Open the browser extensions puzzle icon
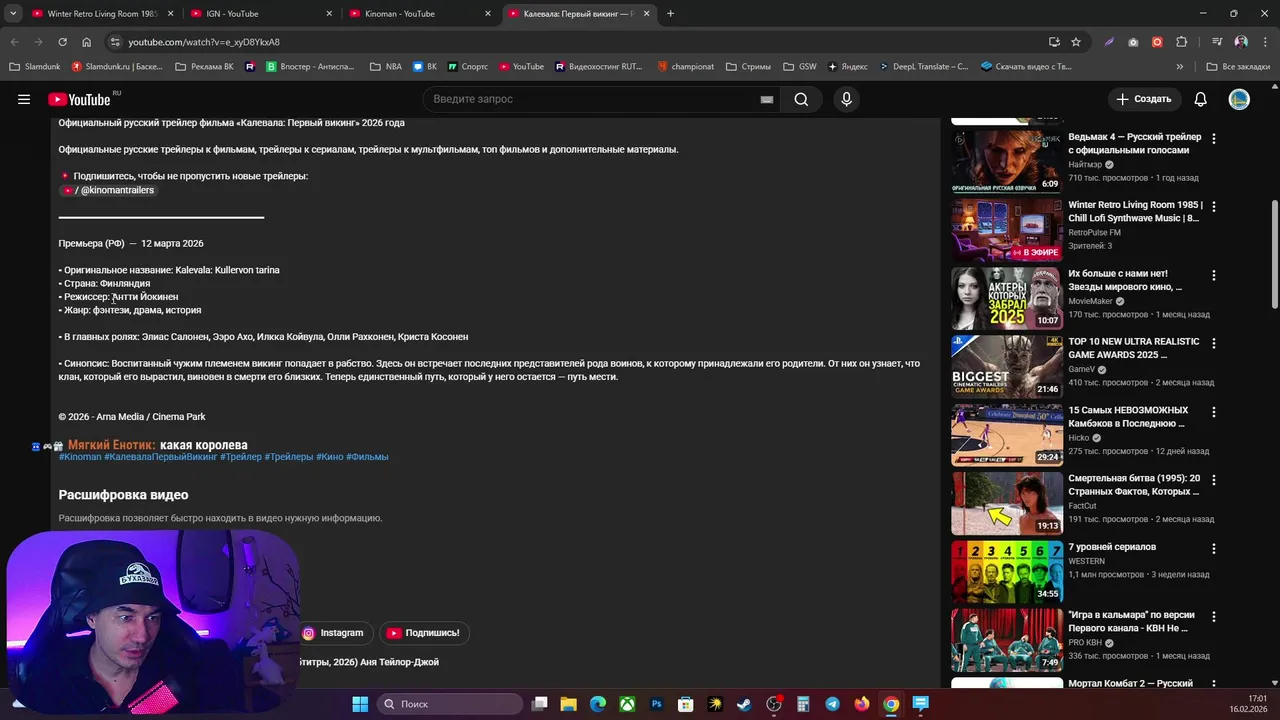Screen dimensions: 1280x720 click(1182, 42)
